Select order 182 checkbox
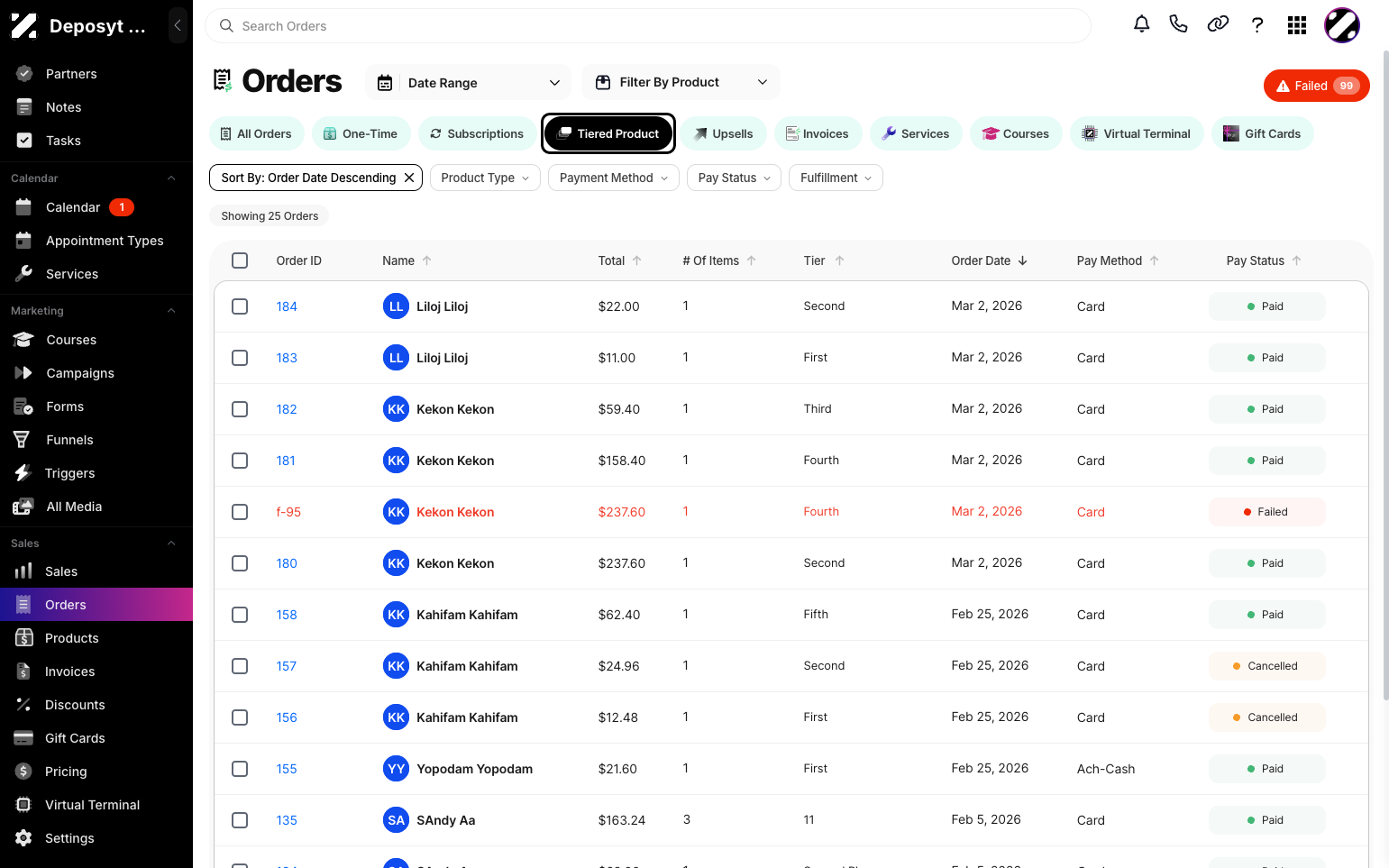 [x=240, y=409]
